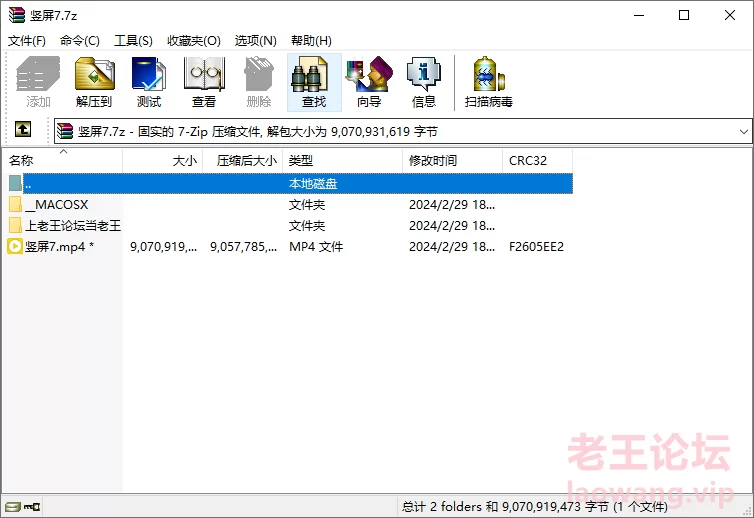Expand the address bar dropdown arrow
The height and width of the screenshot is (518, 754).
(x=743, y=131)
